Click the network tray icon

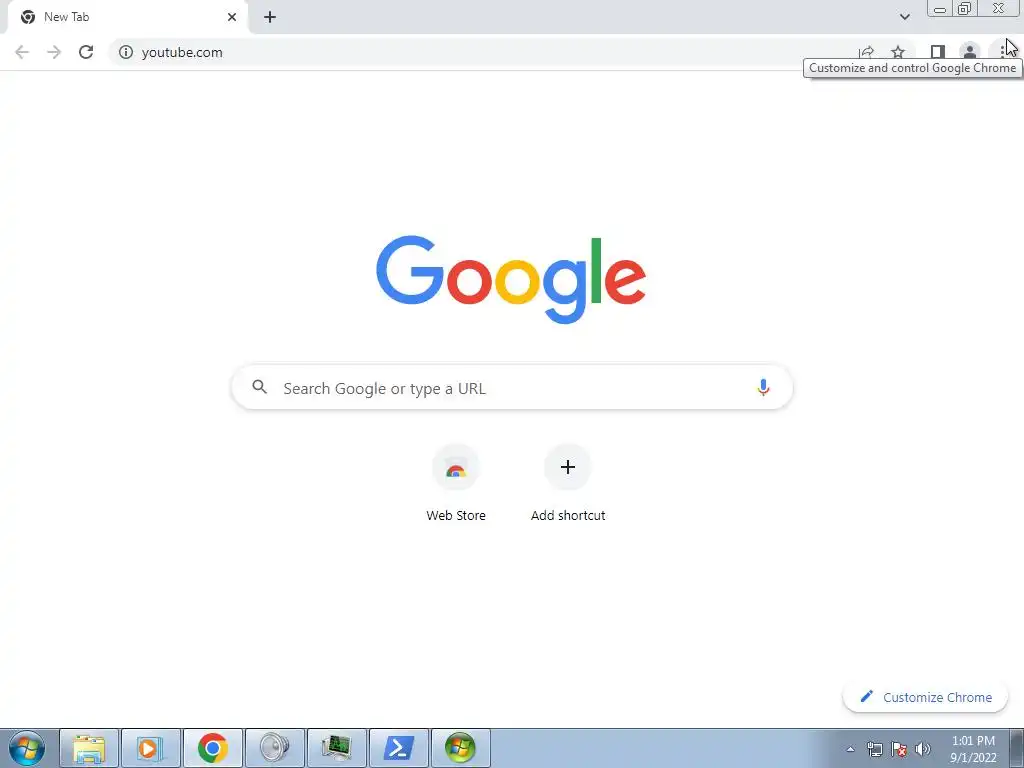point(874,749)
